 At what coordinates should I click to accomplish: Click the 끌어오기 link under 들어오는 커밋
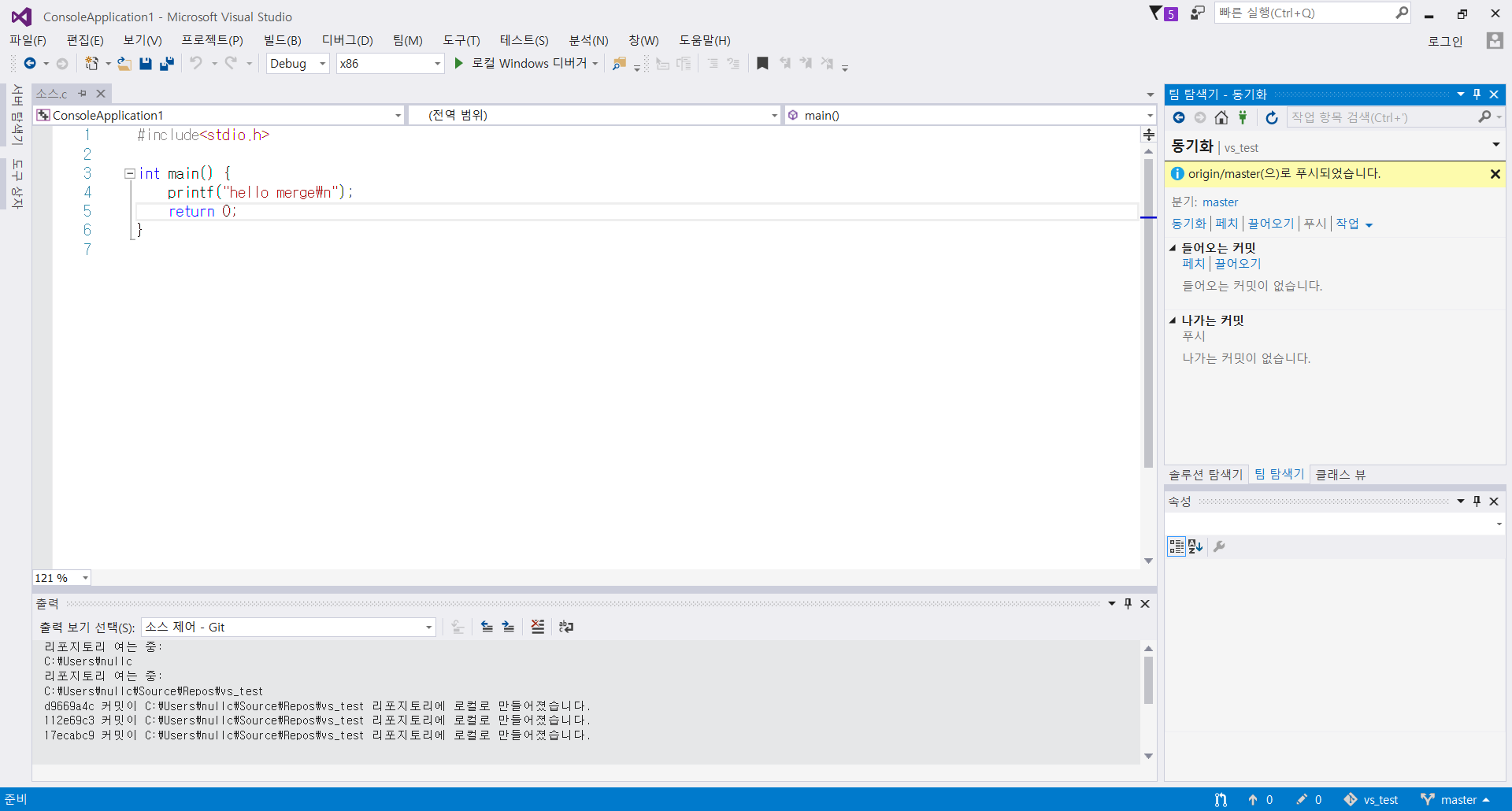tap(1237, 264)
